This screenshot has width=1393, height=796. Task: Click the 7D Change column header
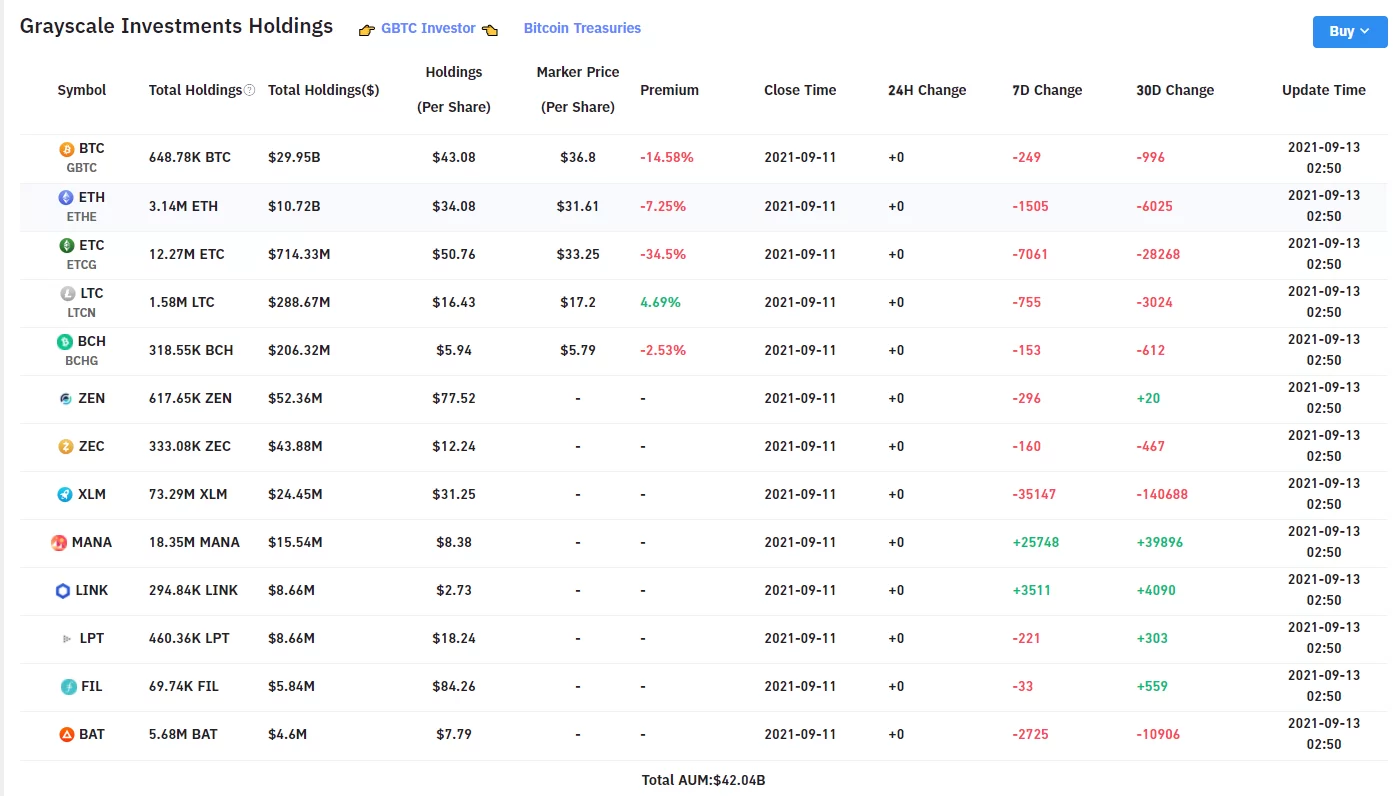tap(1047, 90)
